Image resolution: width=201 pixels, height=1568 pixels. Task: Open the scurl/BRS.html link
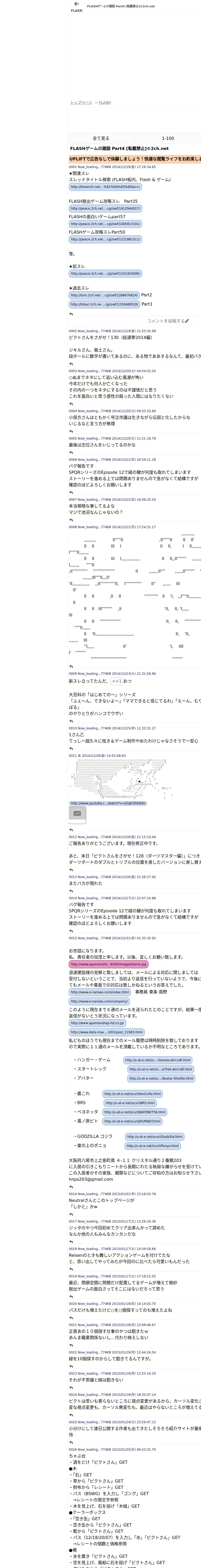[130, 1103]
